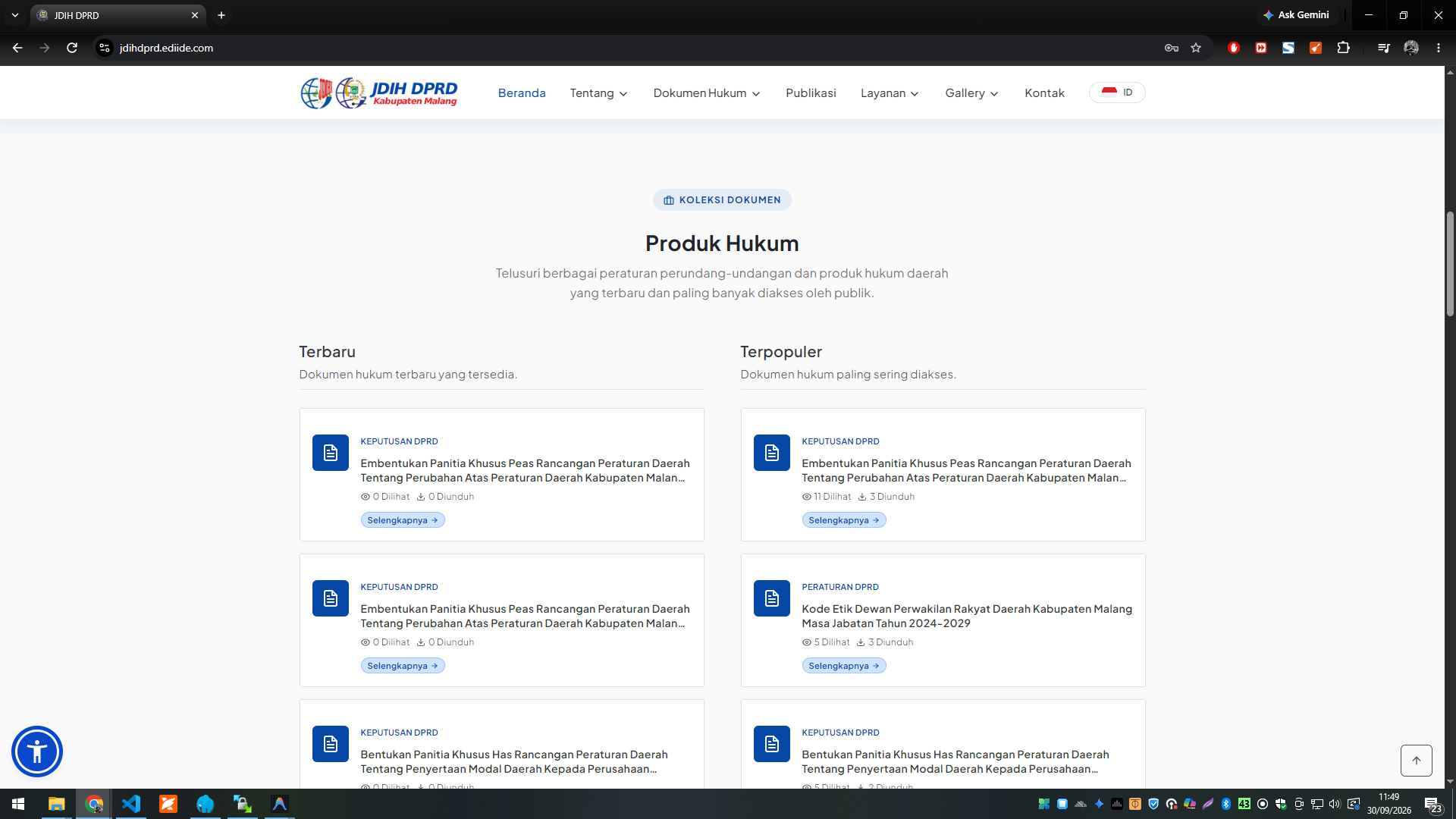
Task: Open the Kontak menu item
Action: (x=1044, y=93)
